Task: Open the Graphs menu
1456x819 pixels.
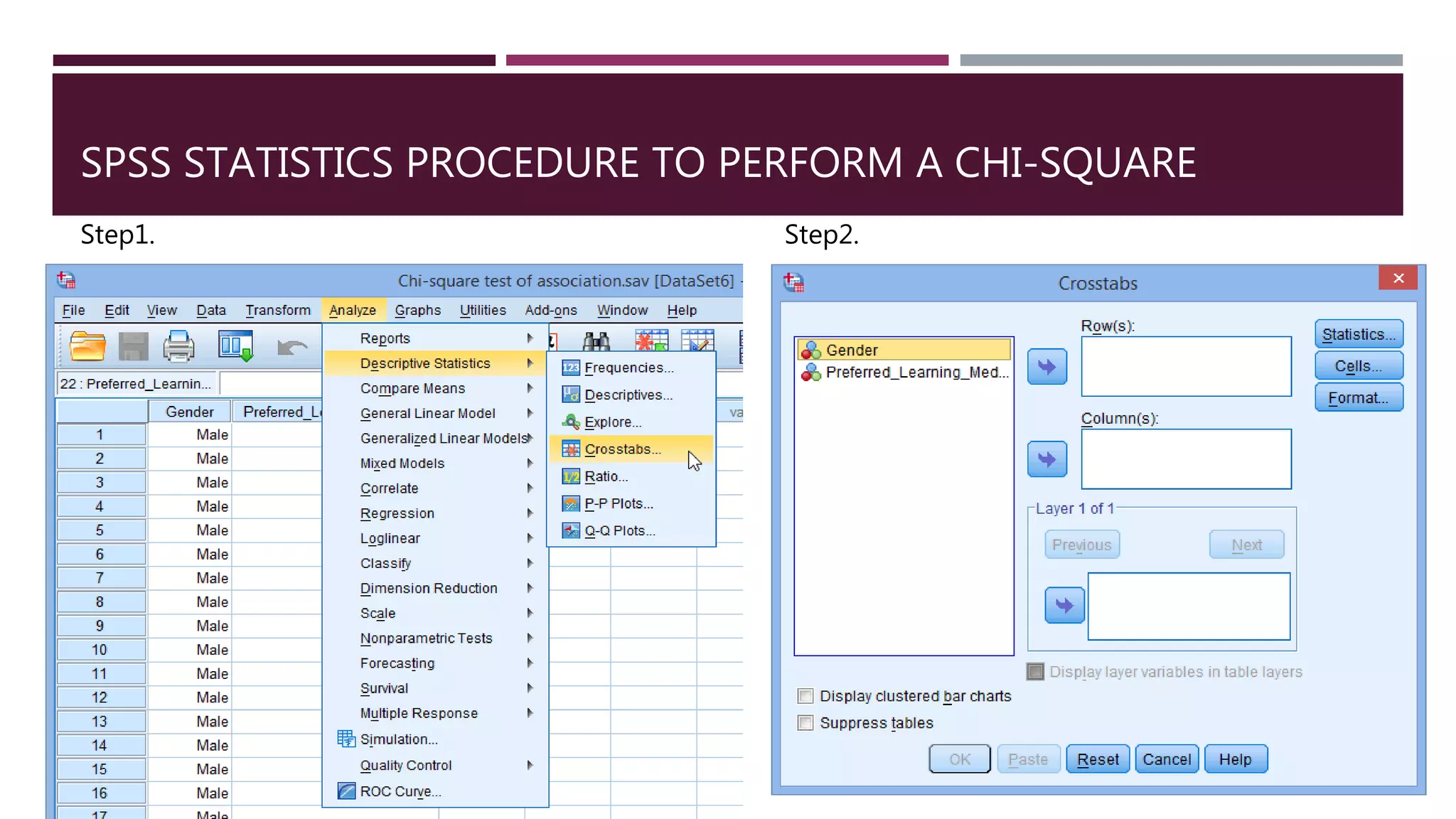Action: (418, 310)
